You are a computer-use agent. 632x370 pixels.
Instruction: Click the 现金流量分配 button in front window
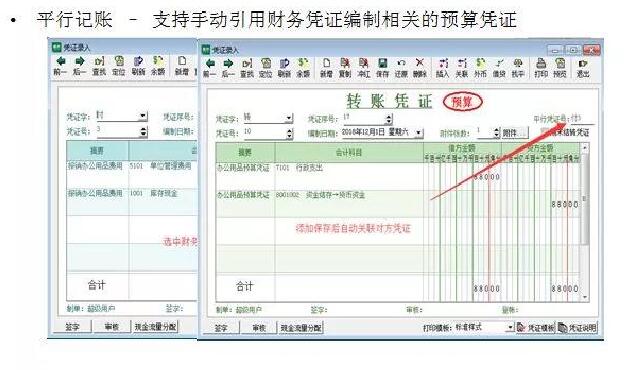click(x=301, y=328)
